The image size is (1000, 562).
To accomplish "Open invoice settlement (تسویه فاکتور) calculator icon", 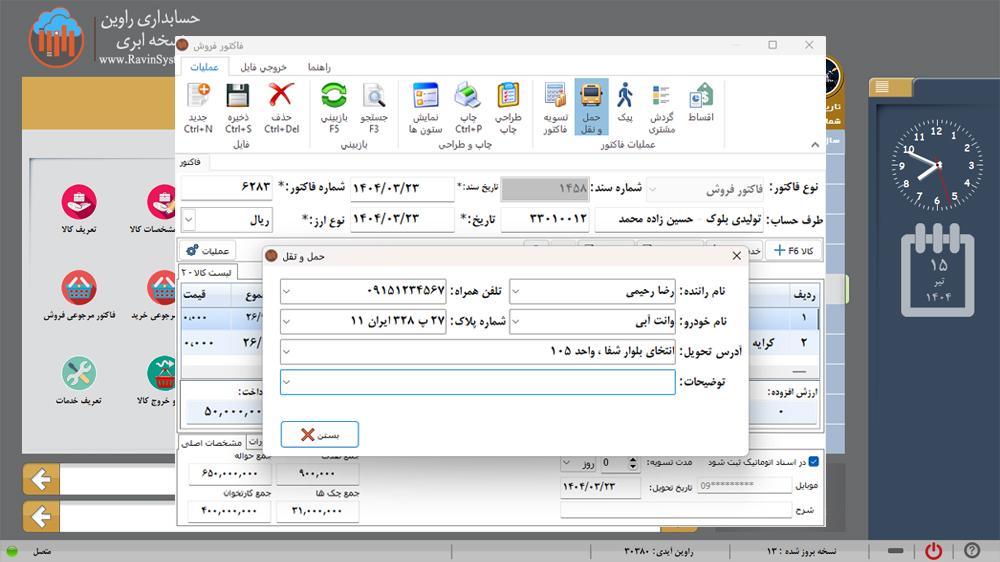I will point(555,98).
